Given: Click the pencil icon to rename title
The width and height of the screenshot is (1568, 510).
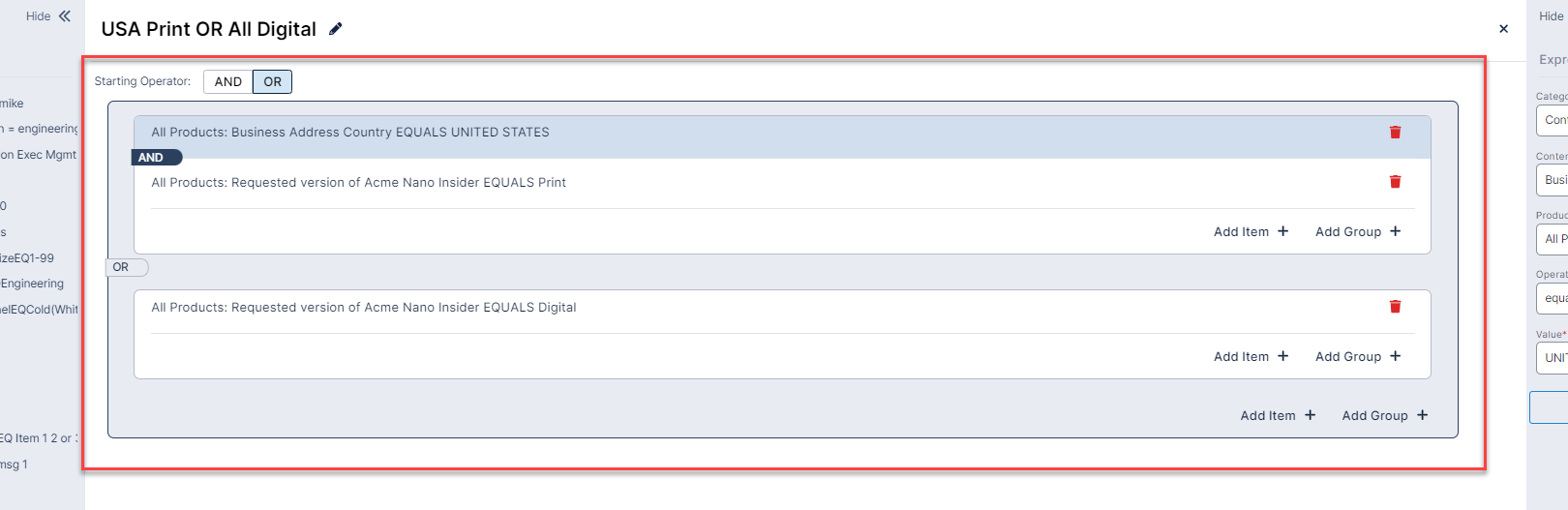Looking at the screenshot, I should pos(336,29).
